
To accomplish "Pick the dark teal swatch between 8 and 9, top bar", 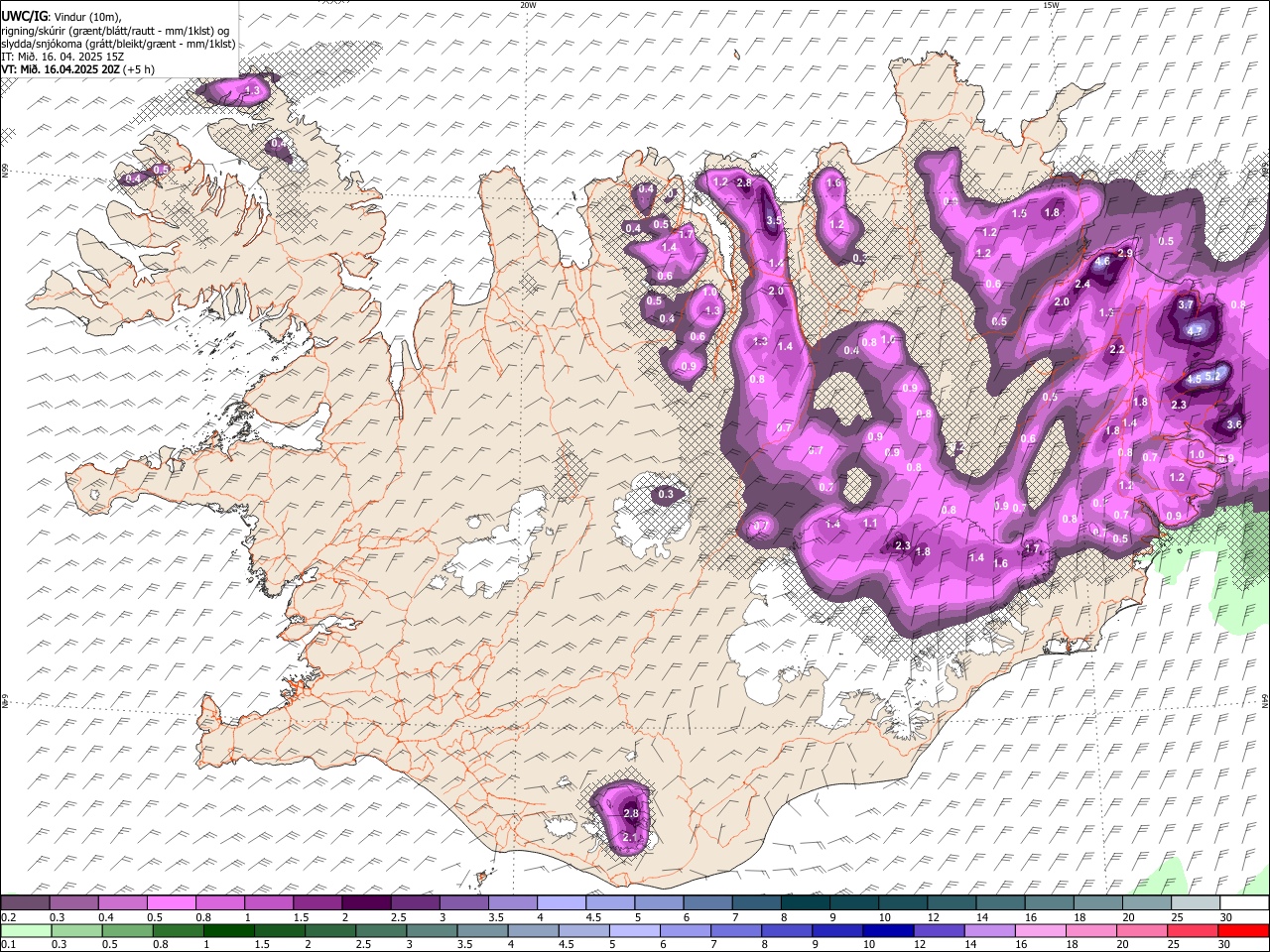I will (x=805, y=902).
